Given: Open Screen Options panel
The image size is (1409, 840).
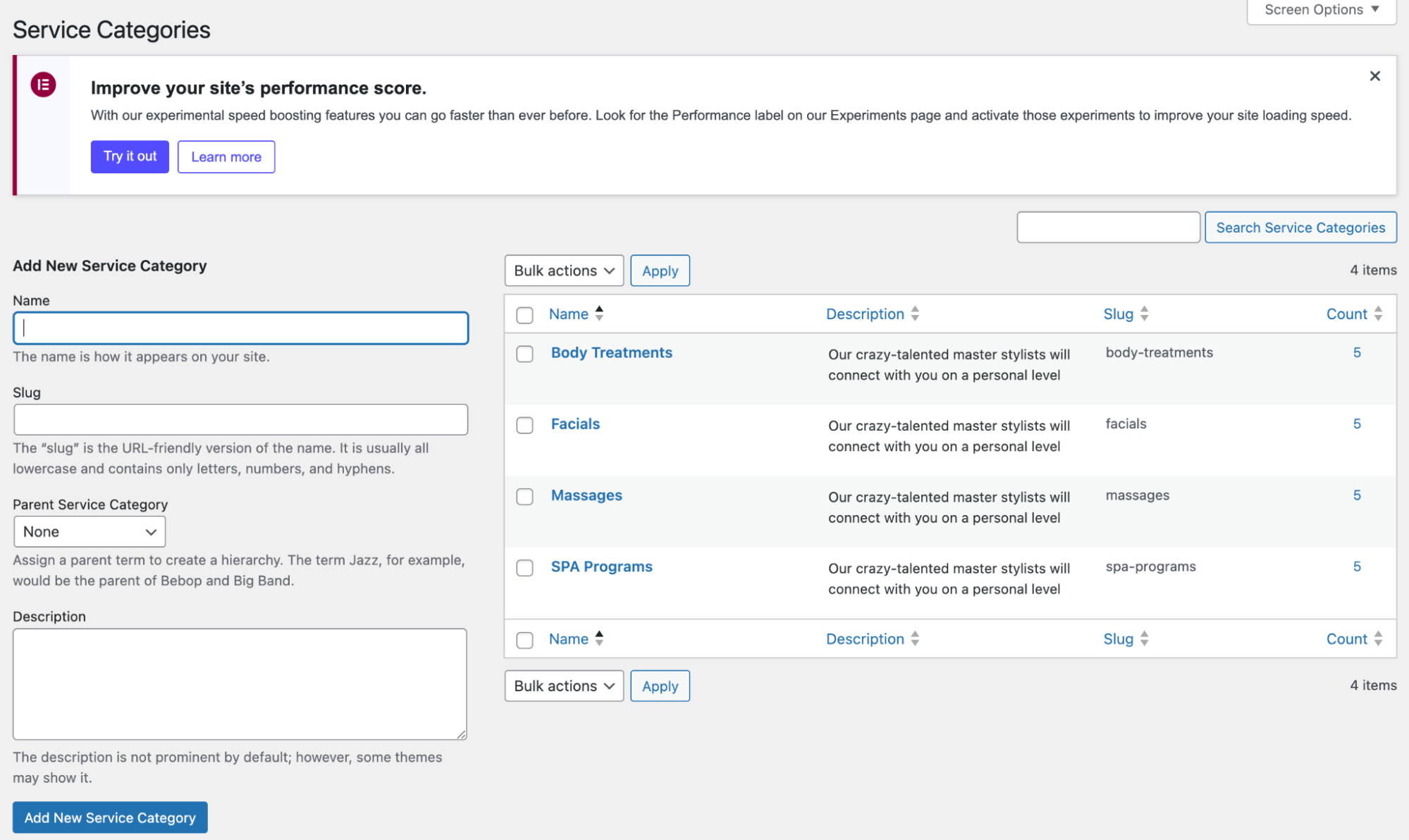Looking at the screenshot, I should (1319, 9).
